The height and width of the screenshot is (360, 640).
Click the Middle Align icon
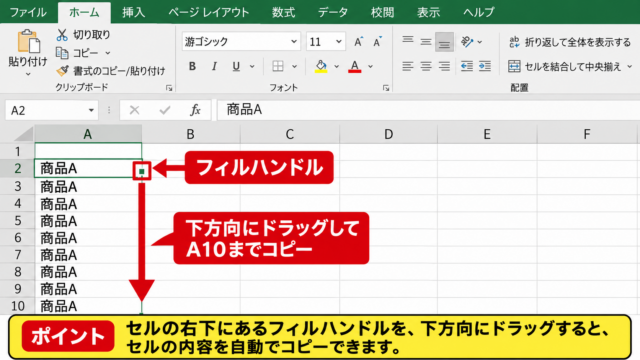[x=426, y=42]
